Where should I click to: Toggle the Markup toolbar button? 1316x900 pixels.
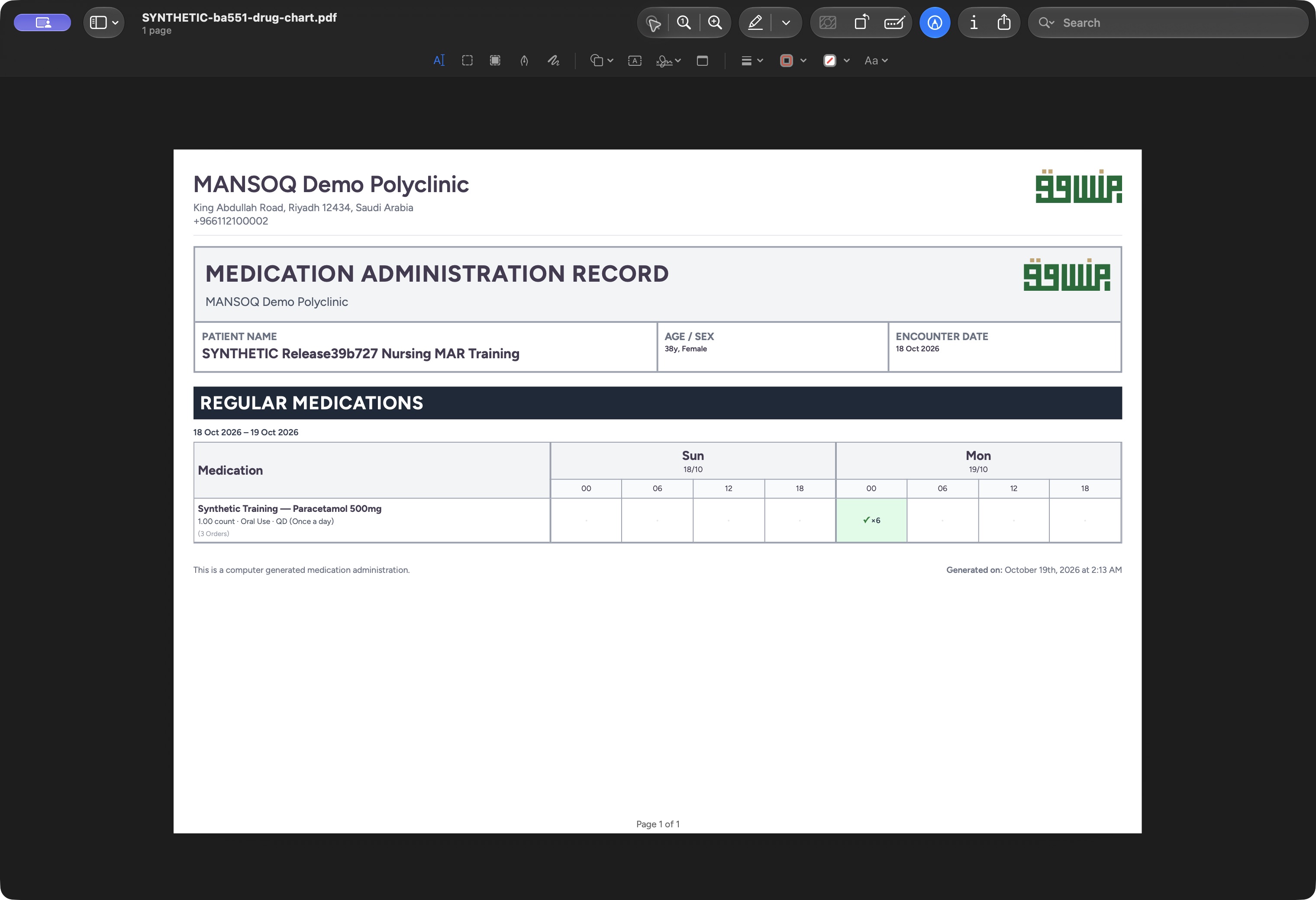(x=935, y=22)
